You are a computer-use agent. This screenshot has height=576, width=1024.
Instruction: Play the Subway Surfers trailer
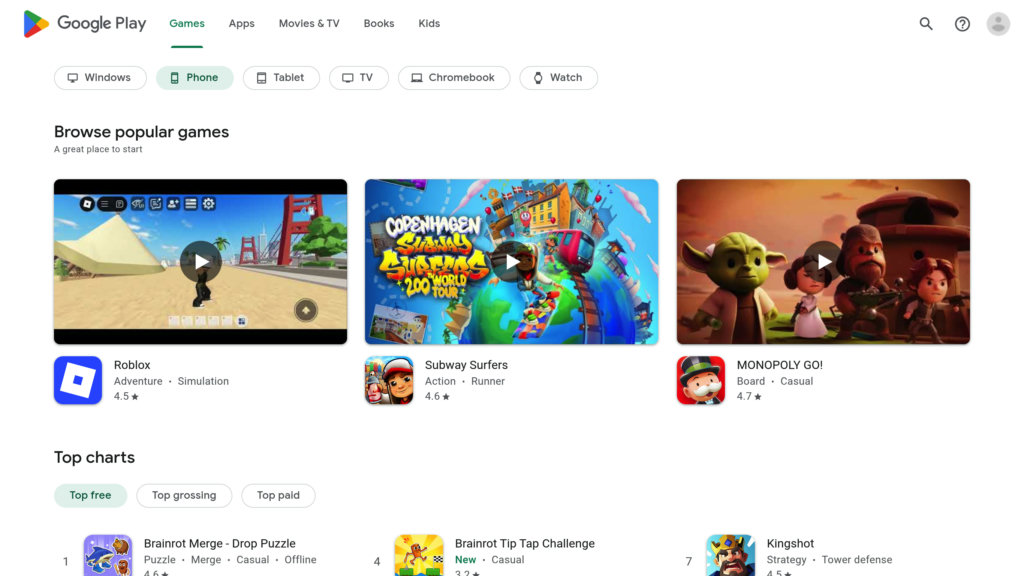[x=511, y=262]
